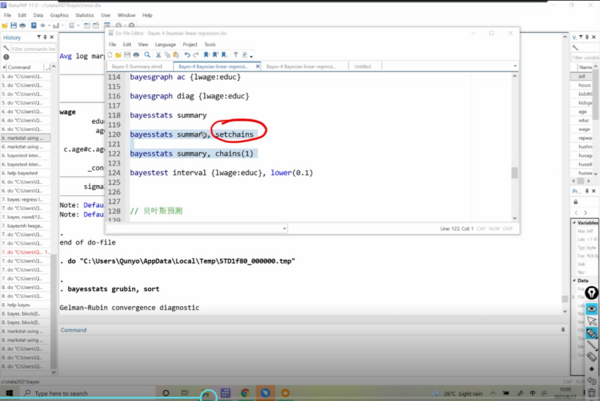Open the Graph icon dropdown arrow

[62, 26]
